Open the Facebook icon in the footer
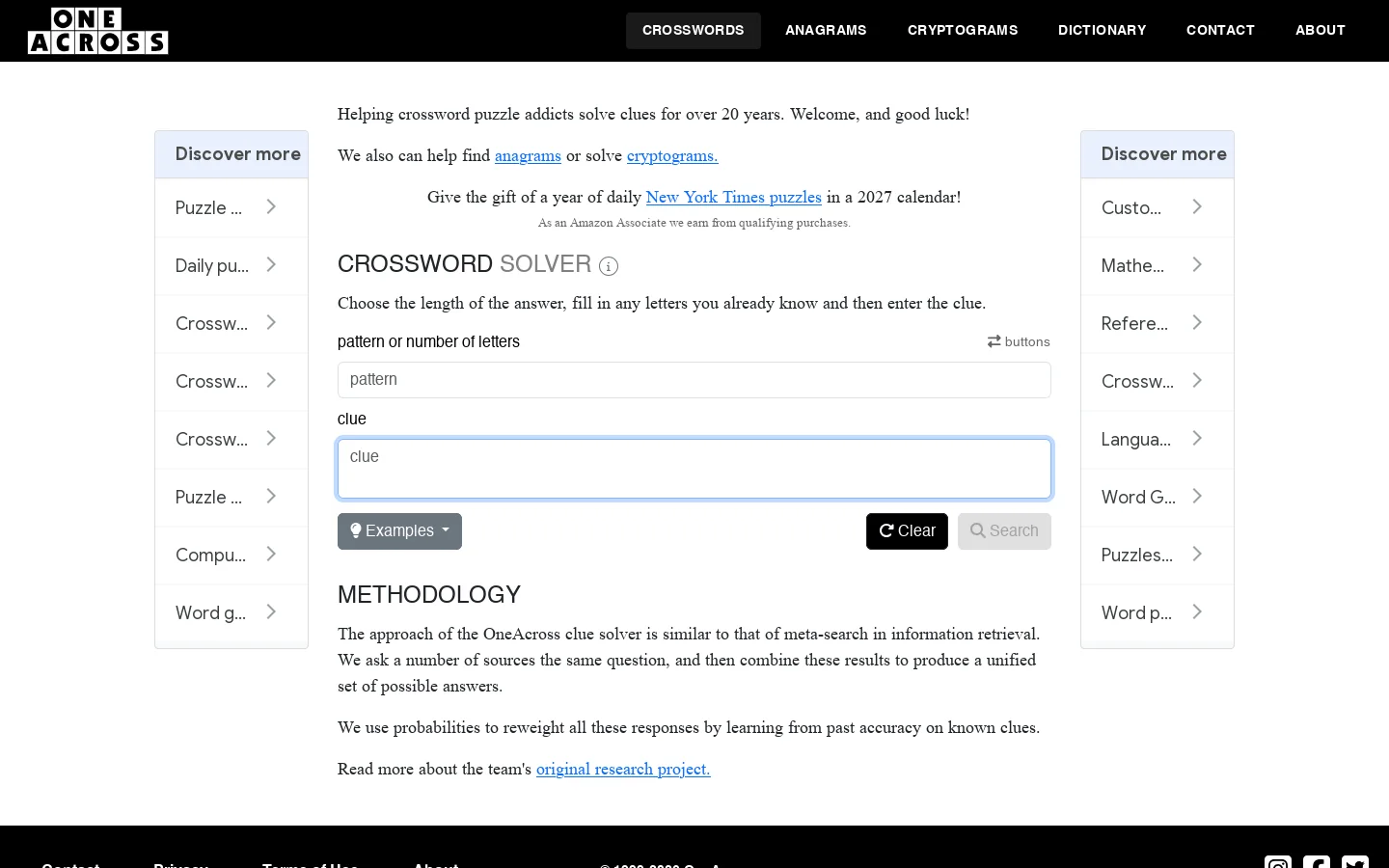Viewport: 1389px width, 868px height. [1317, 862]
